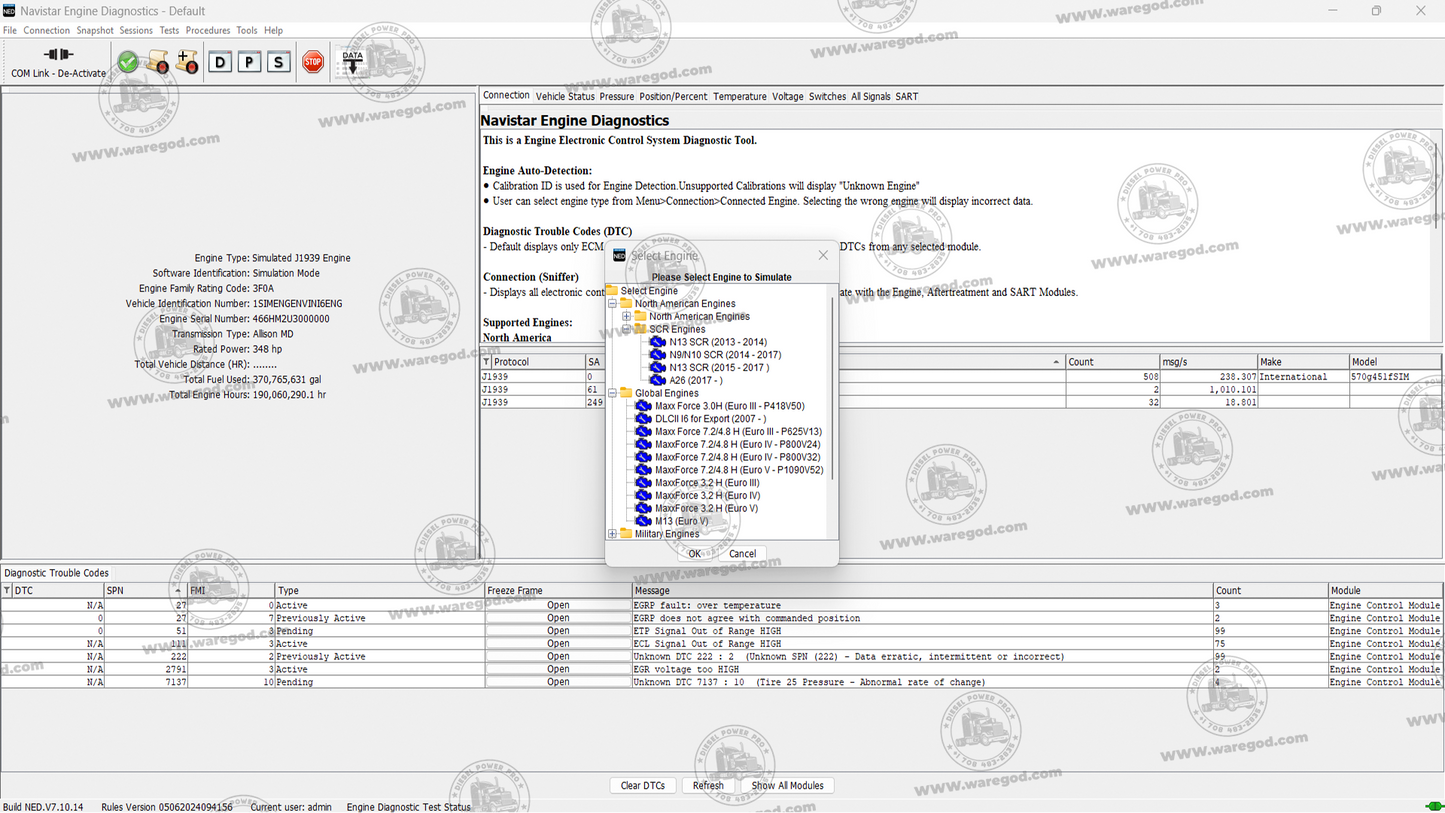Click sort arrow in connection table header

tap(1056, 362)
